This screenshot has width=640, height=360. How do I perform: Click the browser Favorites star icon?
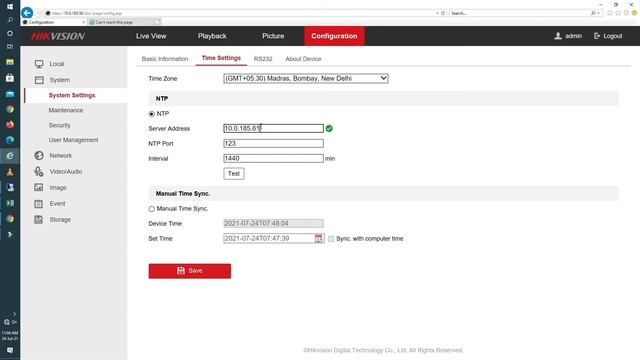click(618, 13)
